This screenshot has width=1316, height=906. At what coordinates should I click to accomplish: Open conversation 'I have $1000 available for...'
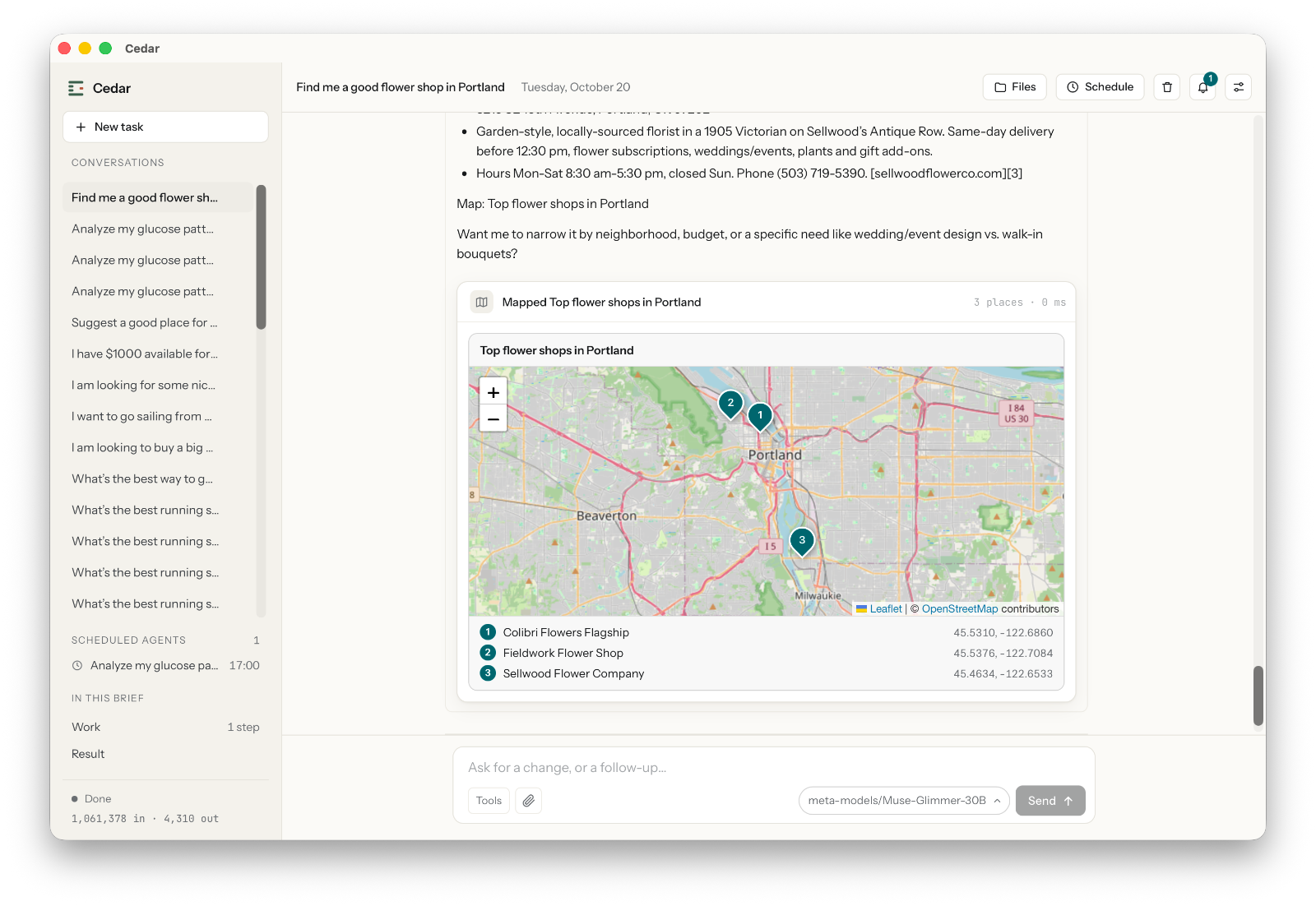click(158, 354)
